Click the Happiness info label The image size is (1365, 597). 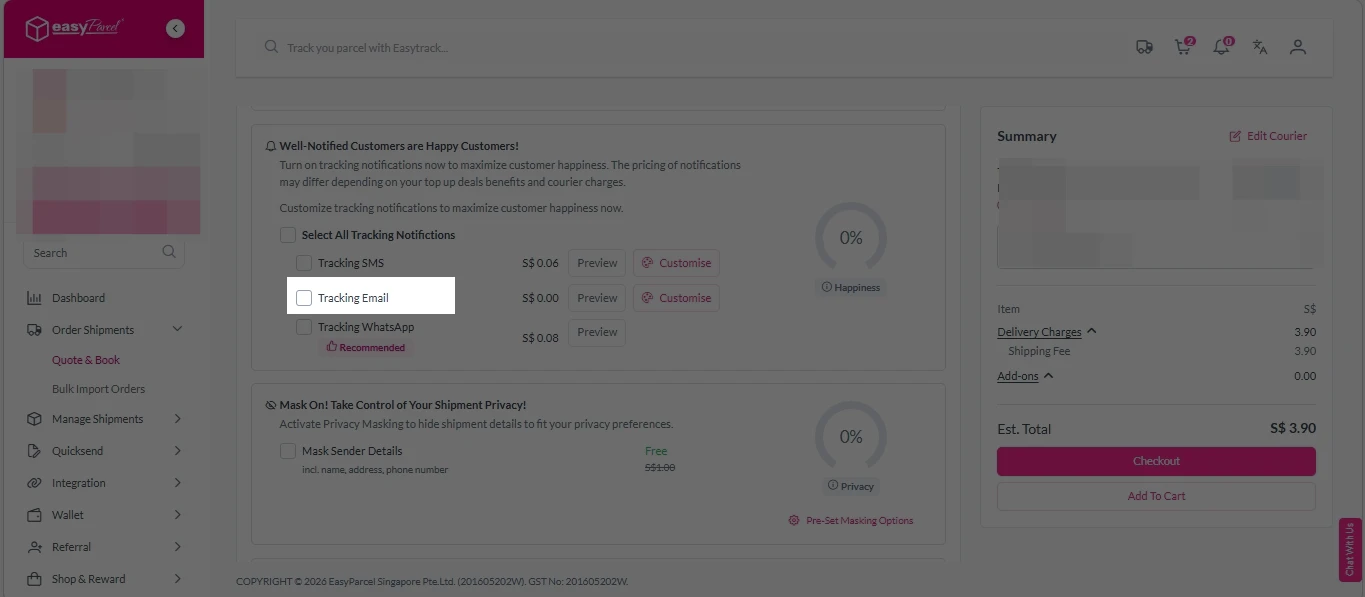[850, 287]
